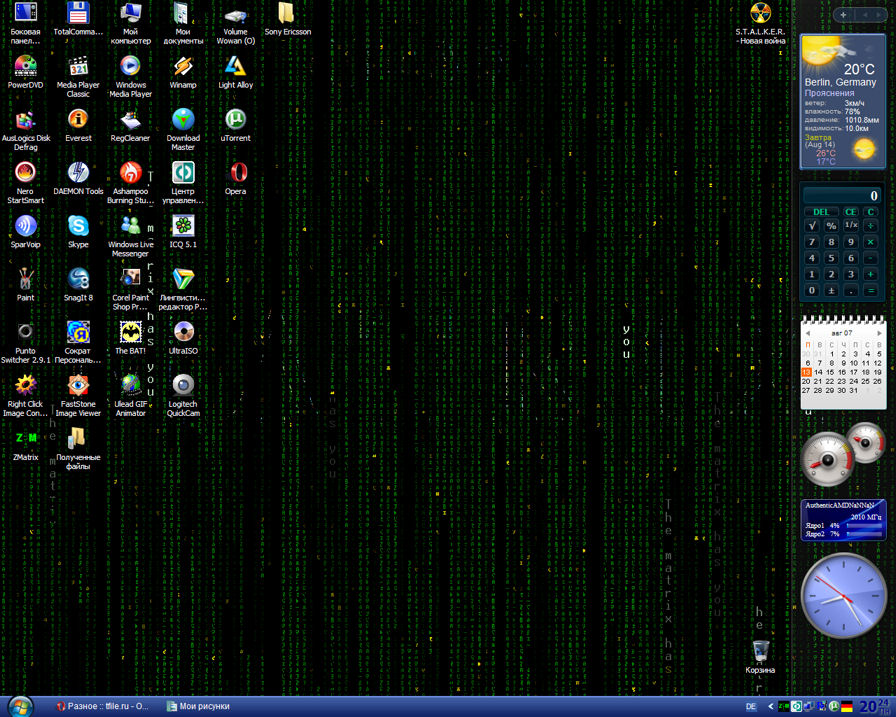Screen dimensions: 896x717
Task: Open the Sony Ericsson folder
Action: tap(287, 14)
